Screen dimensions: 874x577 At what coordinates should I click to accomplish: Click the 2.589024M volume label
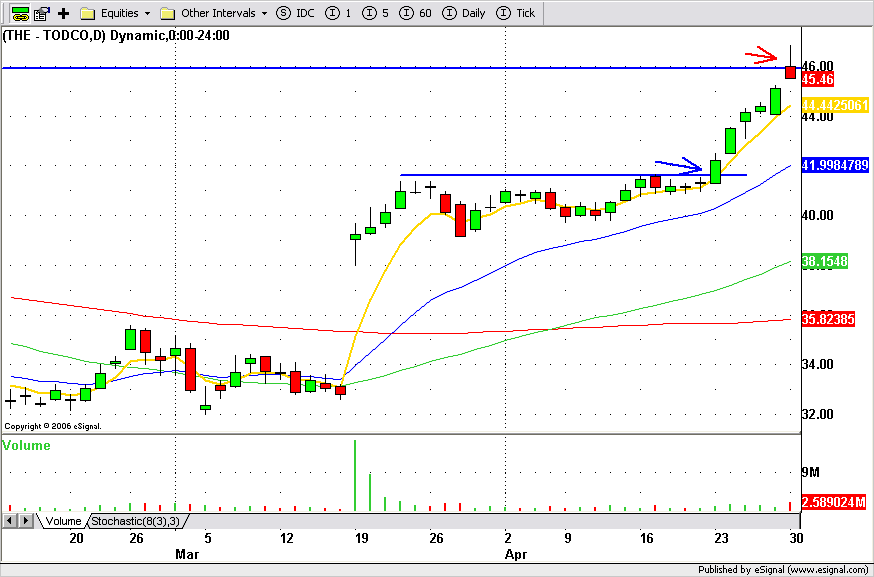(833, 502)
